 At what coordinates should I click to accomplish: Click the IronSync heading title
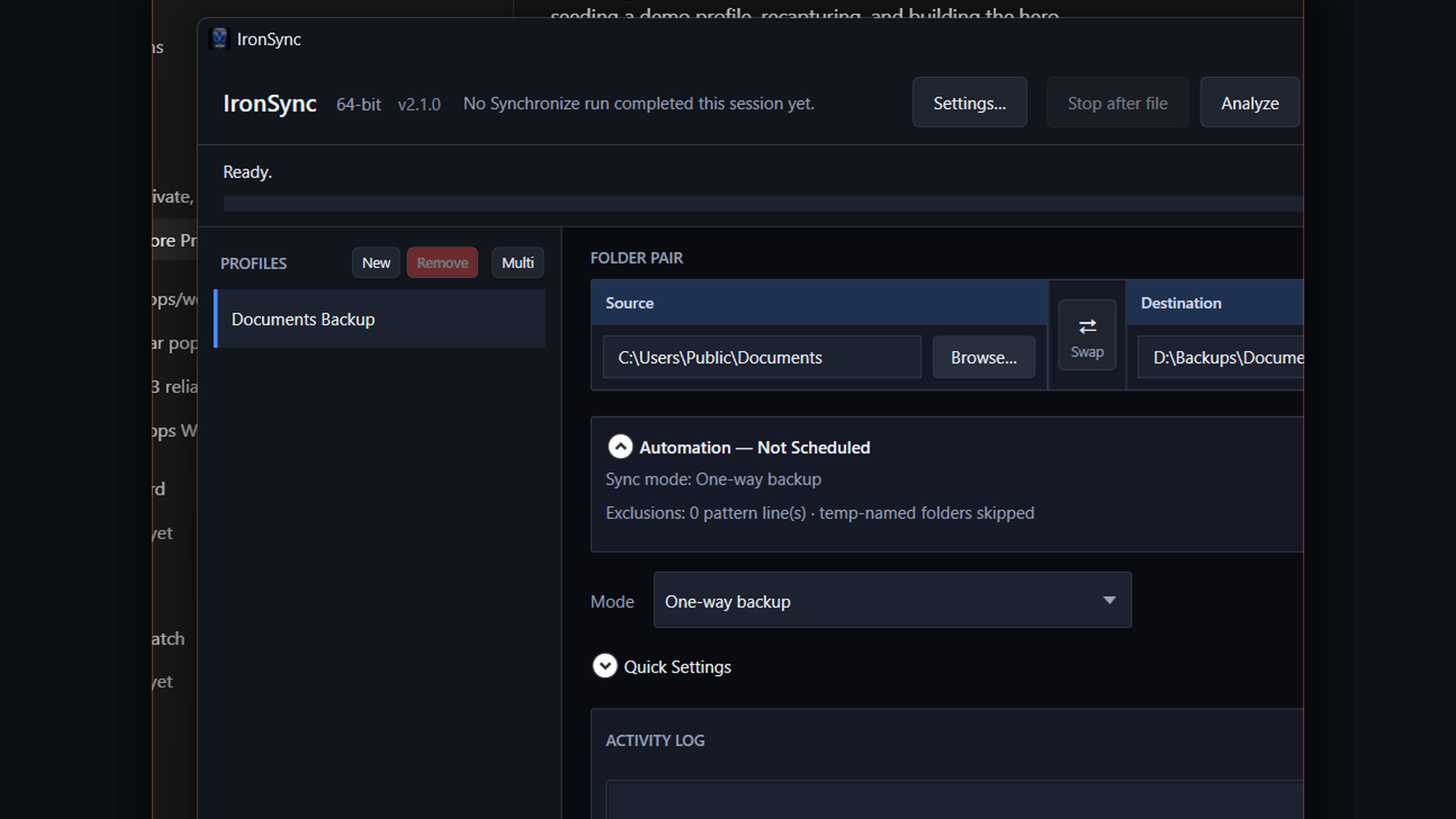click(x=269, y=103)
